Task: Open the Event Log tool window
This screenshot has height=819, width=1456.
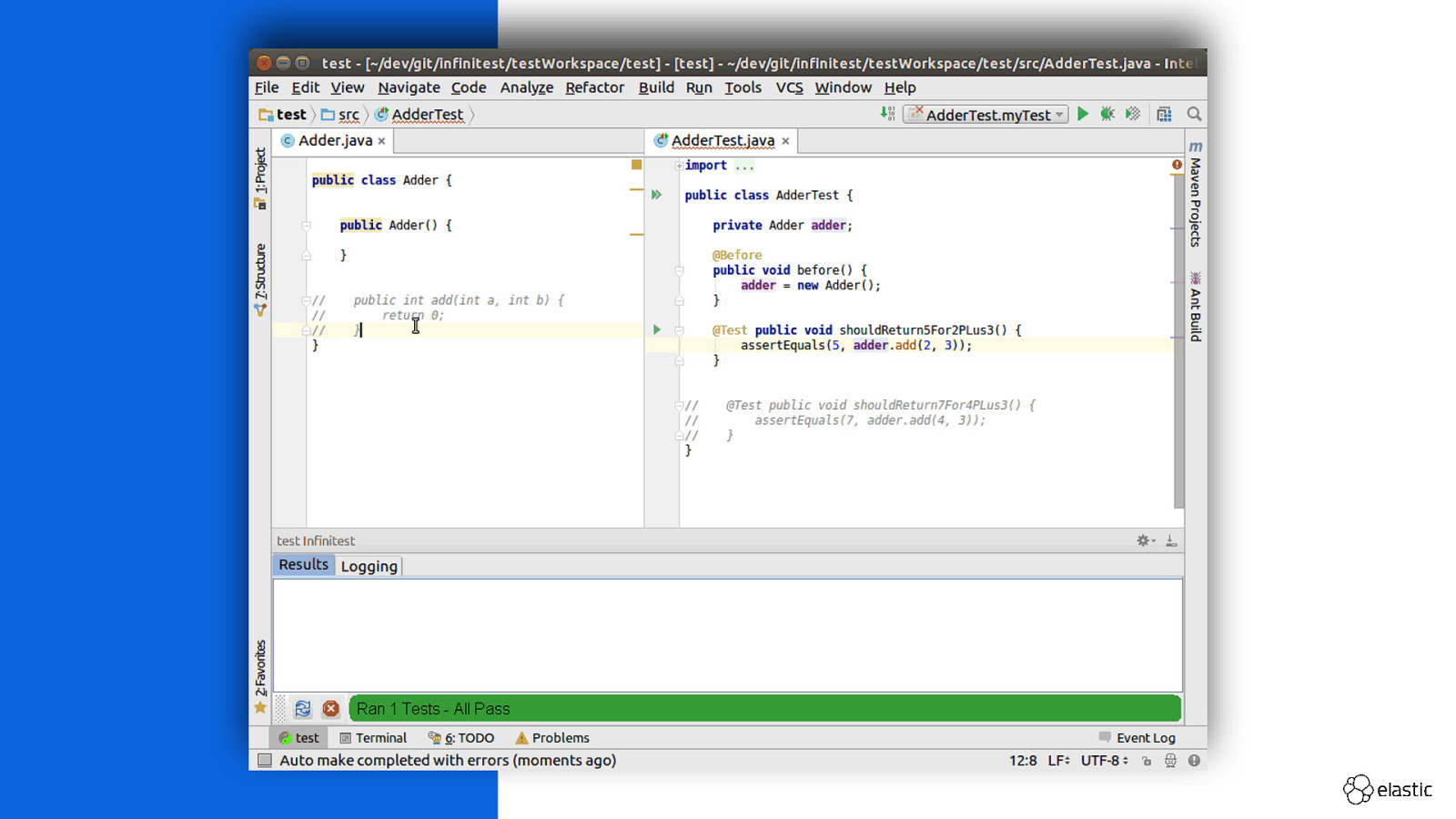Action: pos(1137,738)
